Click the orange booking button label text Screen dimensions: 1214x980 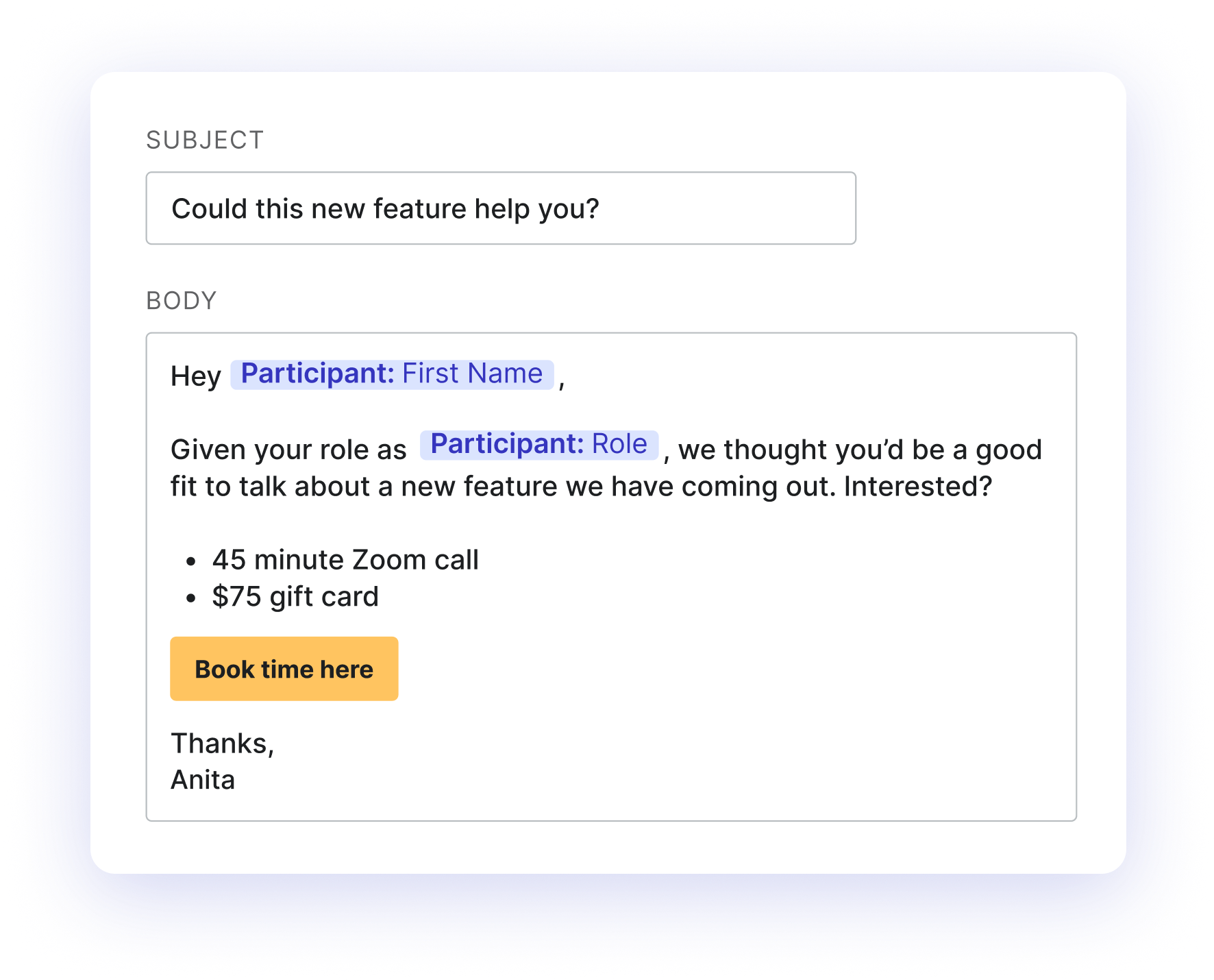[284, 668]
